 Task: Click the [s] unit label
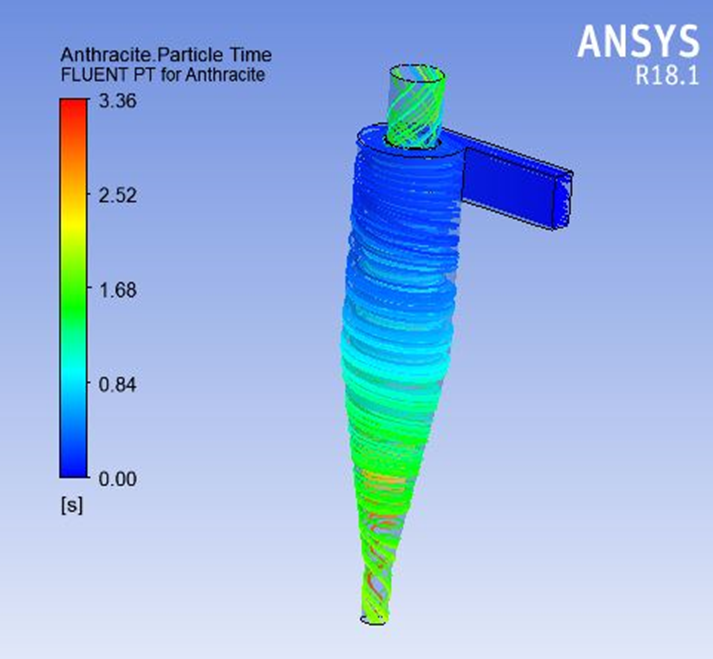point(72,505)
